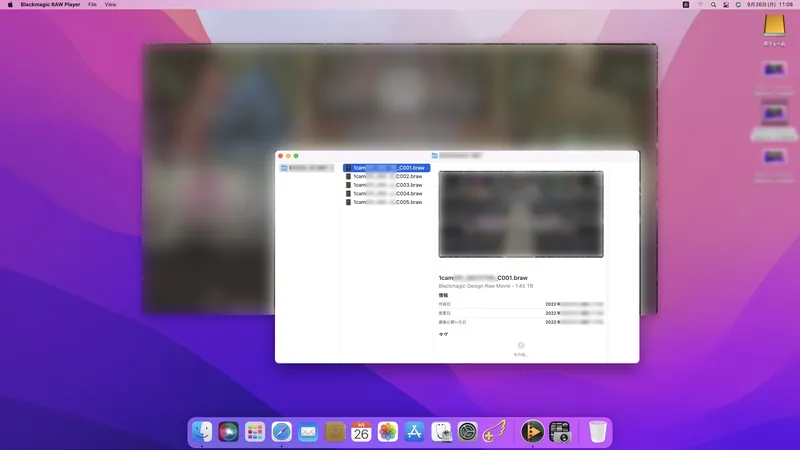The image size is (800, 450).
Task: Open the Mail app in Dock
Action: (308, 432)
